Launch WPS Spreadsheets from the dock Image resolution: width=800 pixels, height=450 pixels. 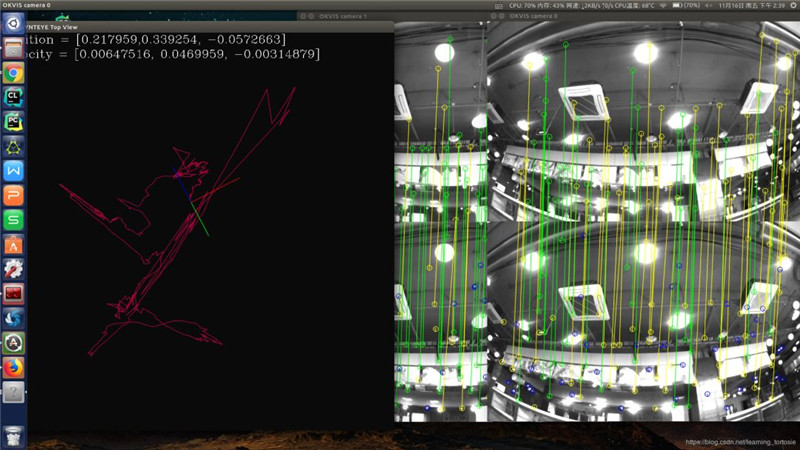point(14,219)
